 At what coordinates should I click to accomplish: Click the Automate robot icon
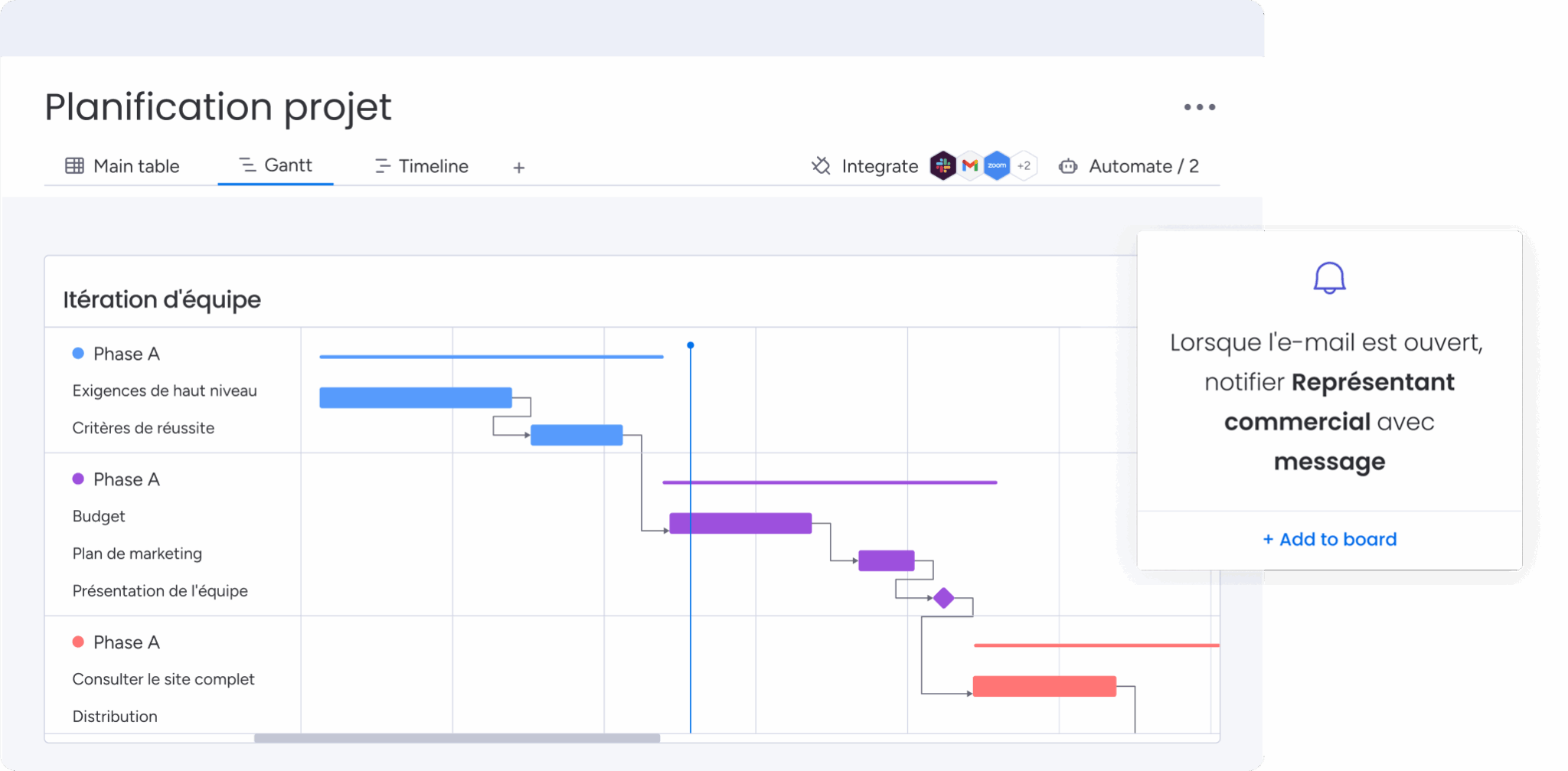click(x=1068, y=166)
